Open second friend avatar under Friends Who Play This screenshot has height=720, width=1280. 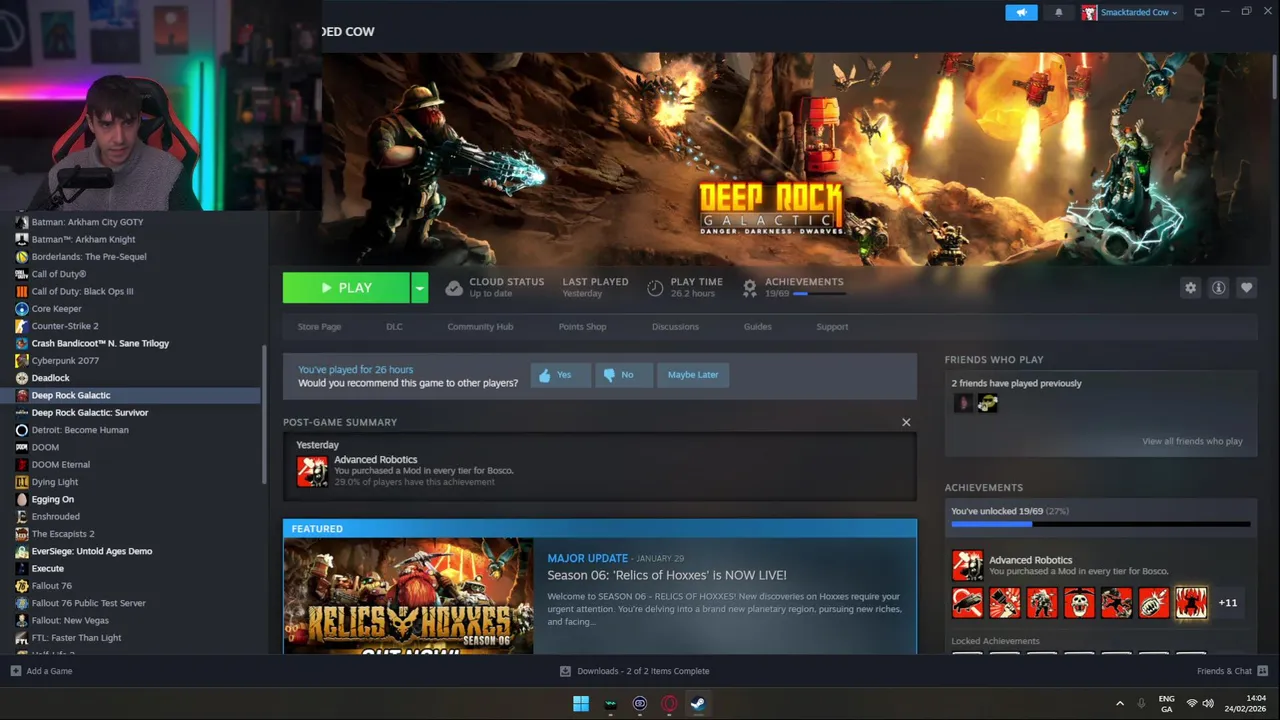pyautogui.click(x=987, y=403)
